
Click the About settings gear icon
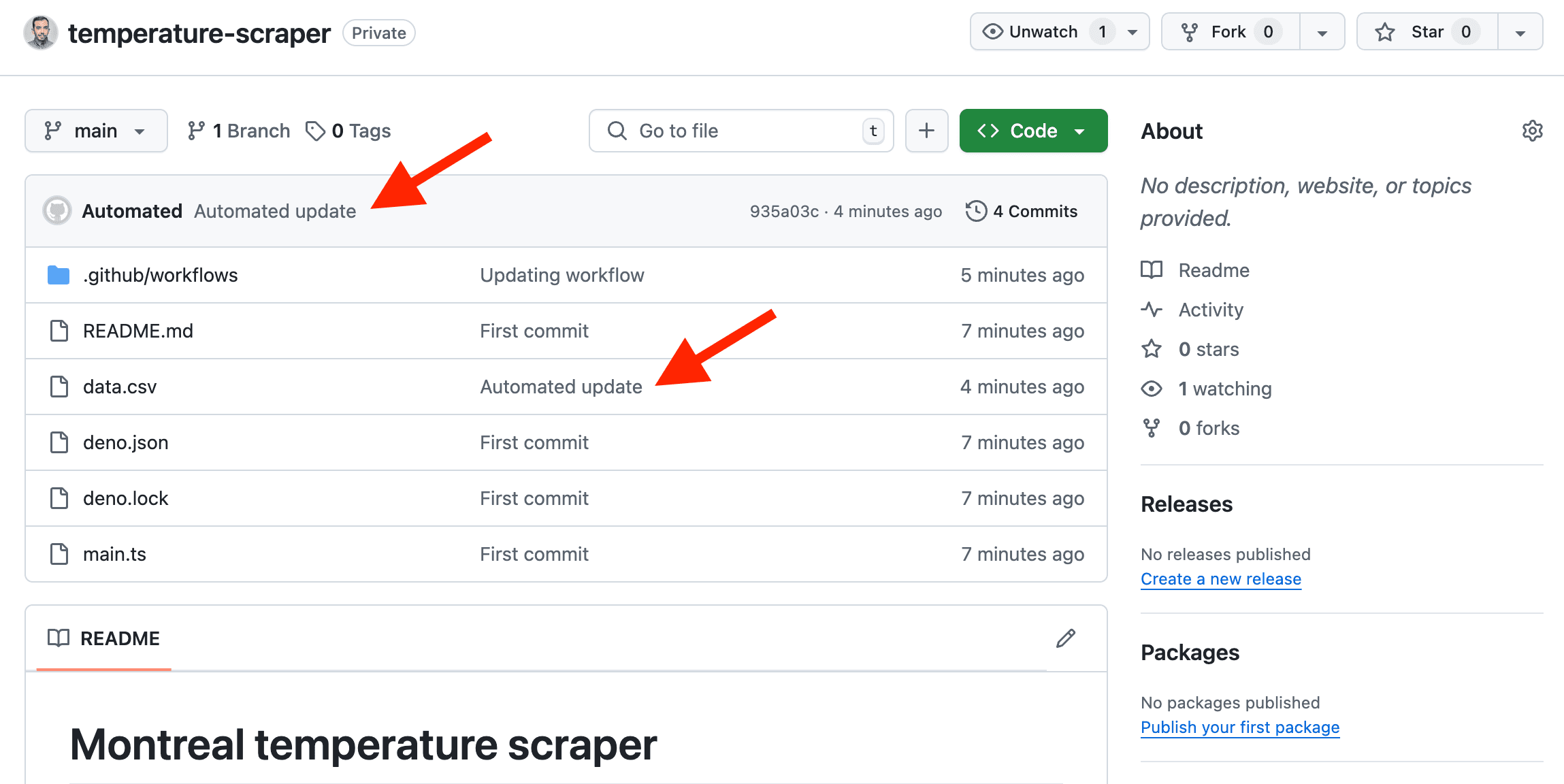1532,131
